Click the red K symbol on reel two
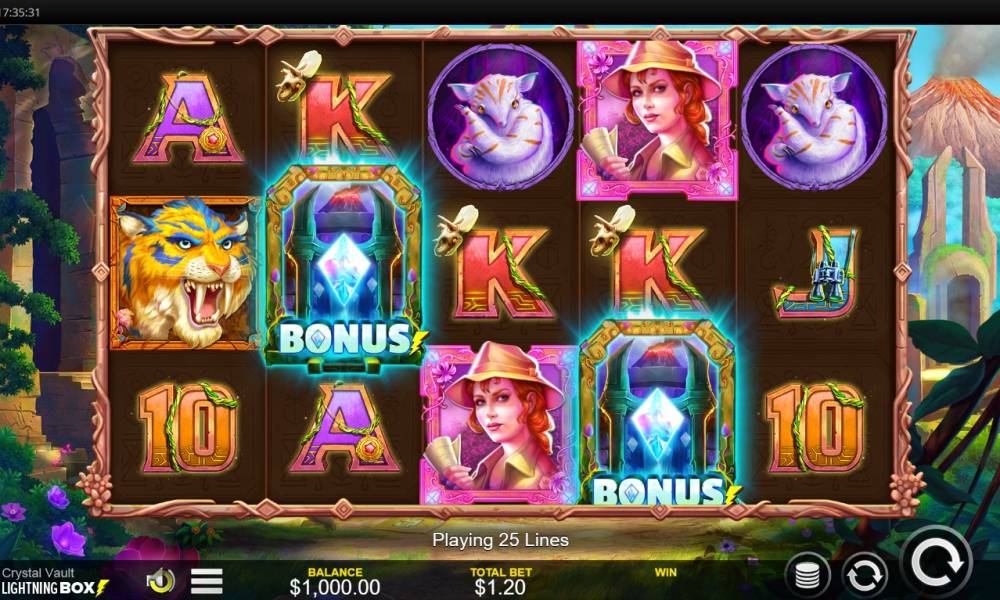 pyautogui.click(x=345, y=115)
